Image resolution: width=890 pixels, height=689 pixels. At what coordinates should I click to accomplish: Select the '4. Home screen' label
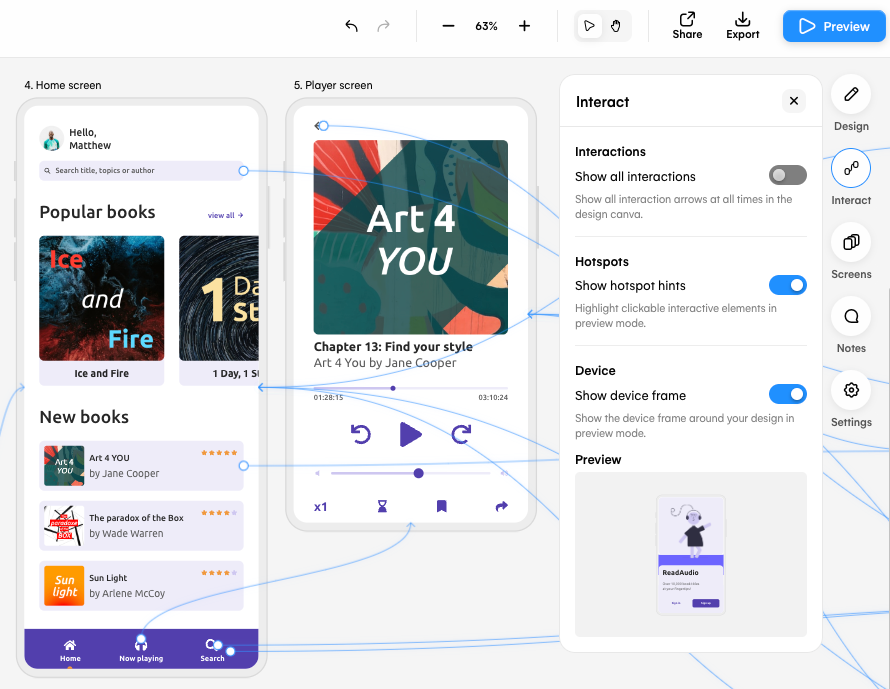tap(63, 85)
